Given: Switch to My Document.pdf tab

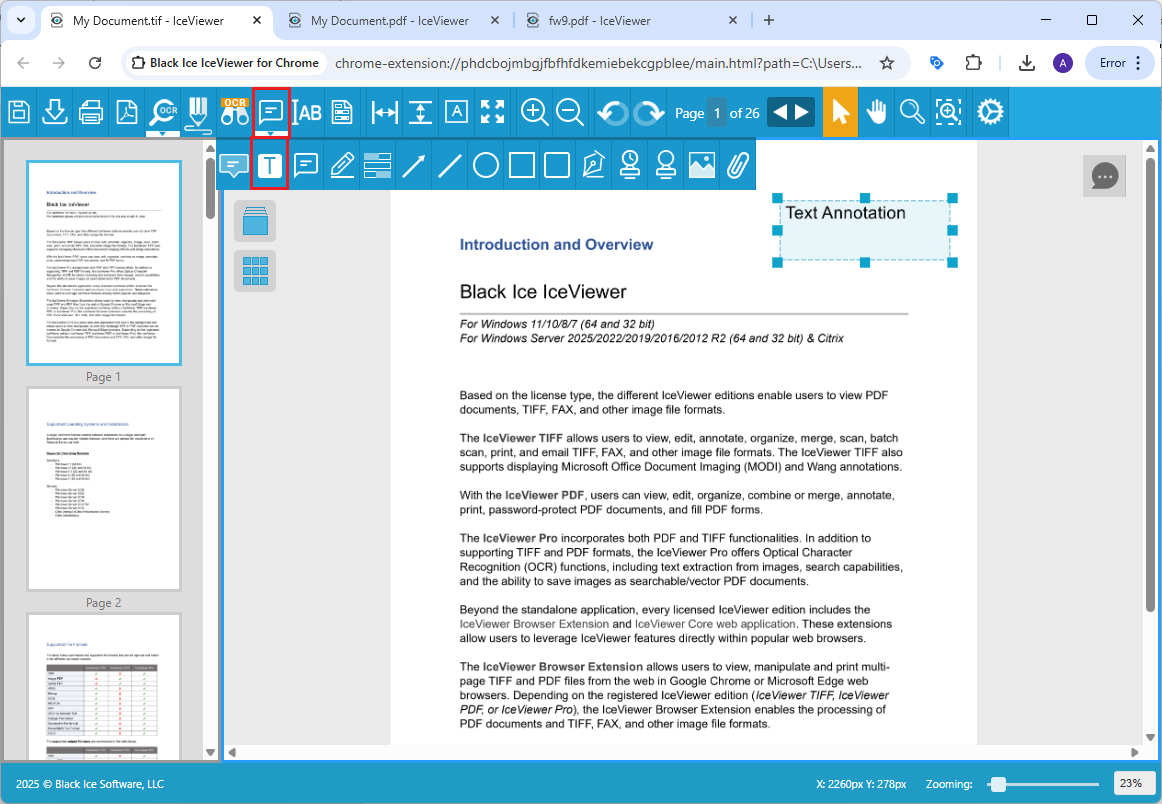Looking at the screenshot, I should (390, 21).
